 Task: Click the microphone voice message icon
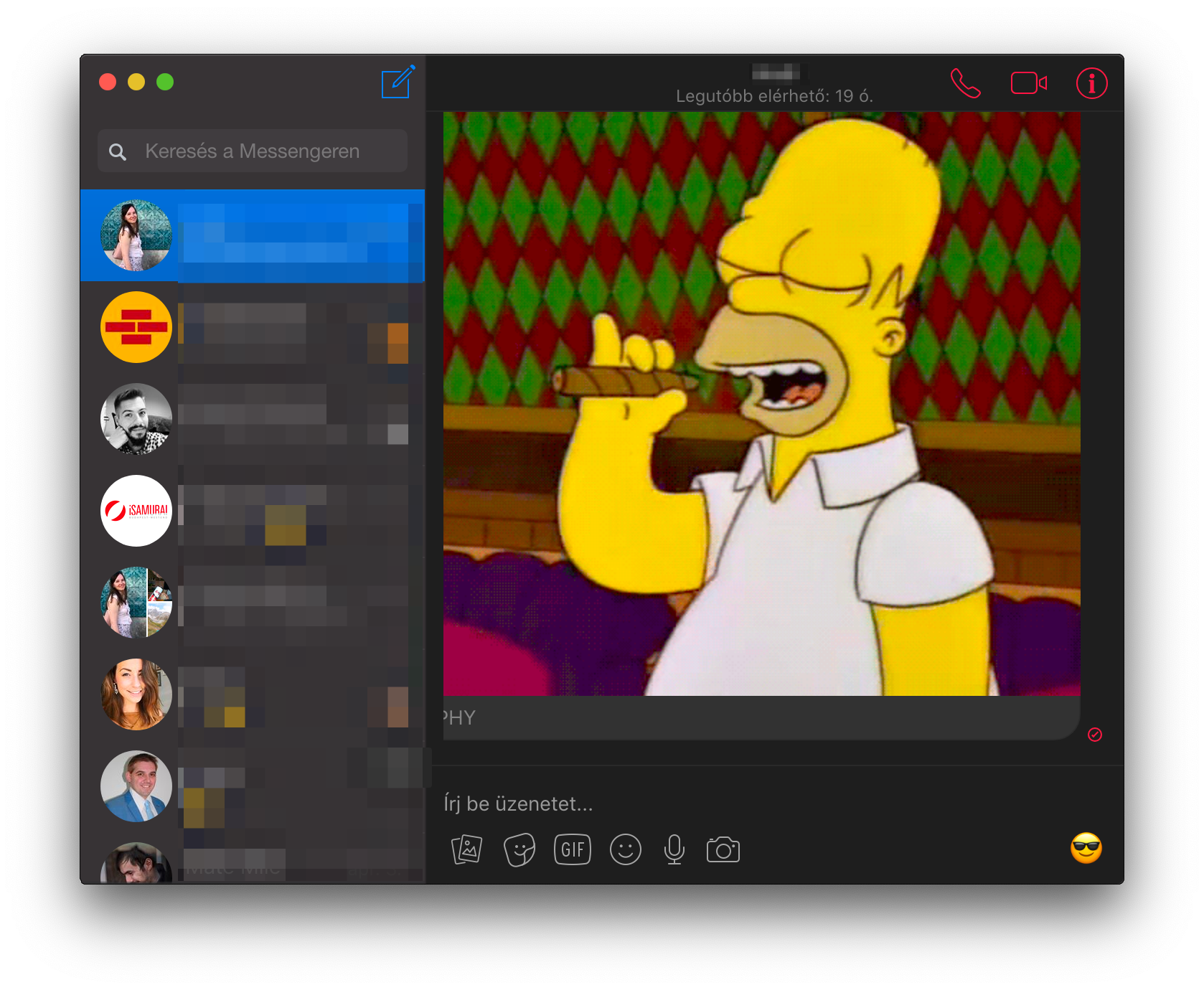coord(674,850)
